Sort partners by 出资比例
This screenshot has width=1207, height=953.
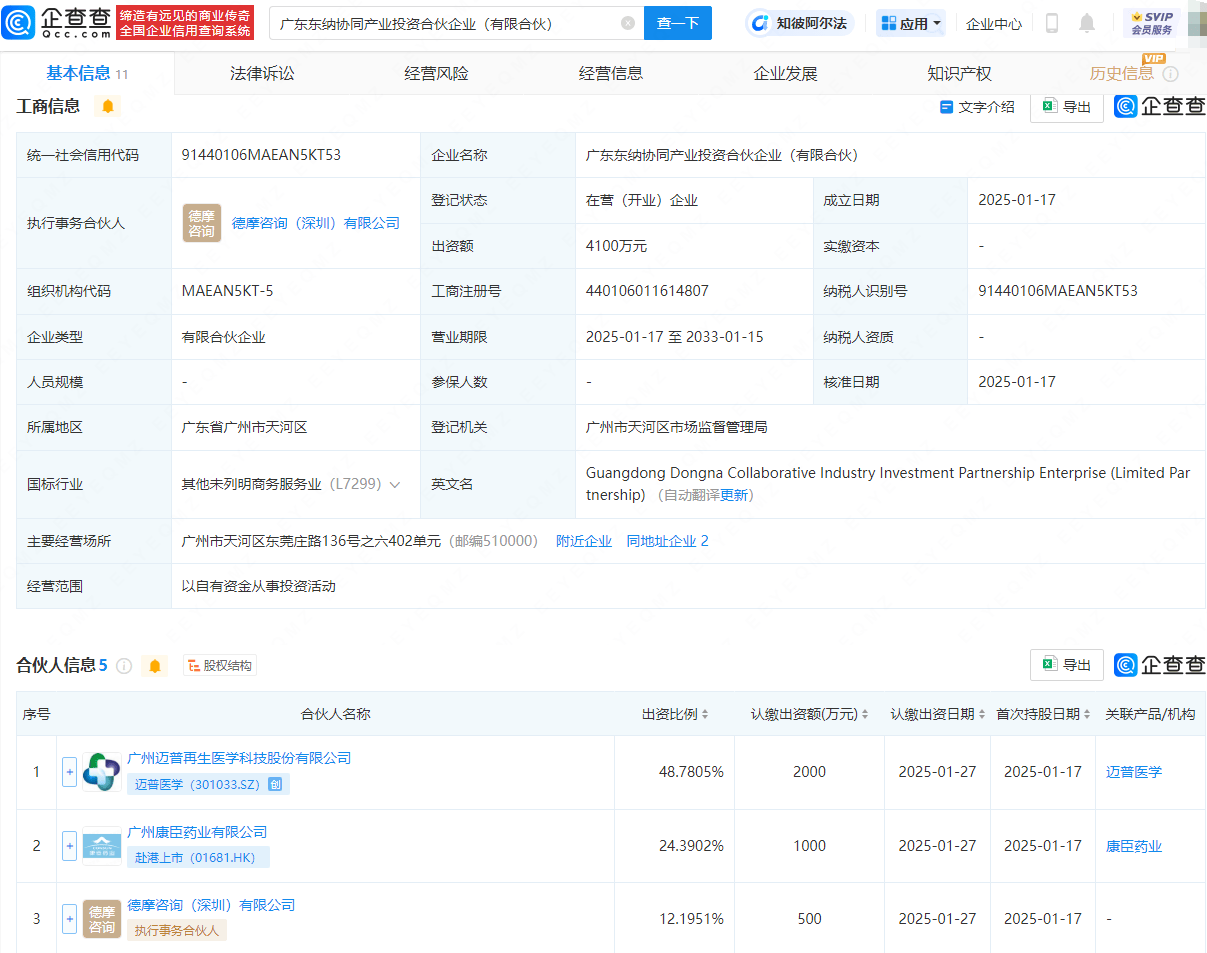[x=704, y=714]
